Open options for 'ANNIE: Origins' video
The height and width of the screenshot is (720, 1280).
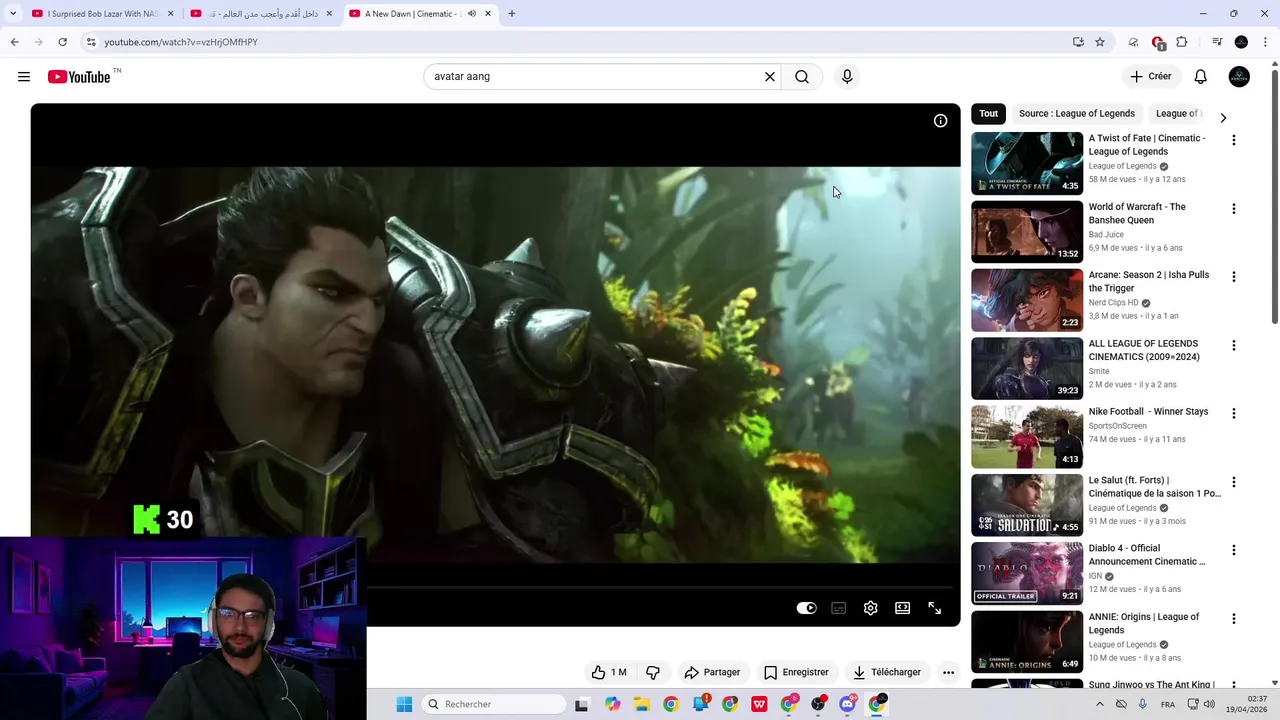coord(1234,619)
